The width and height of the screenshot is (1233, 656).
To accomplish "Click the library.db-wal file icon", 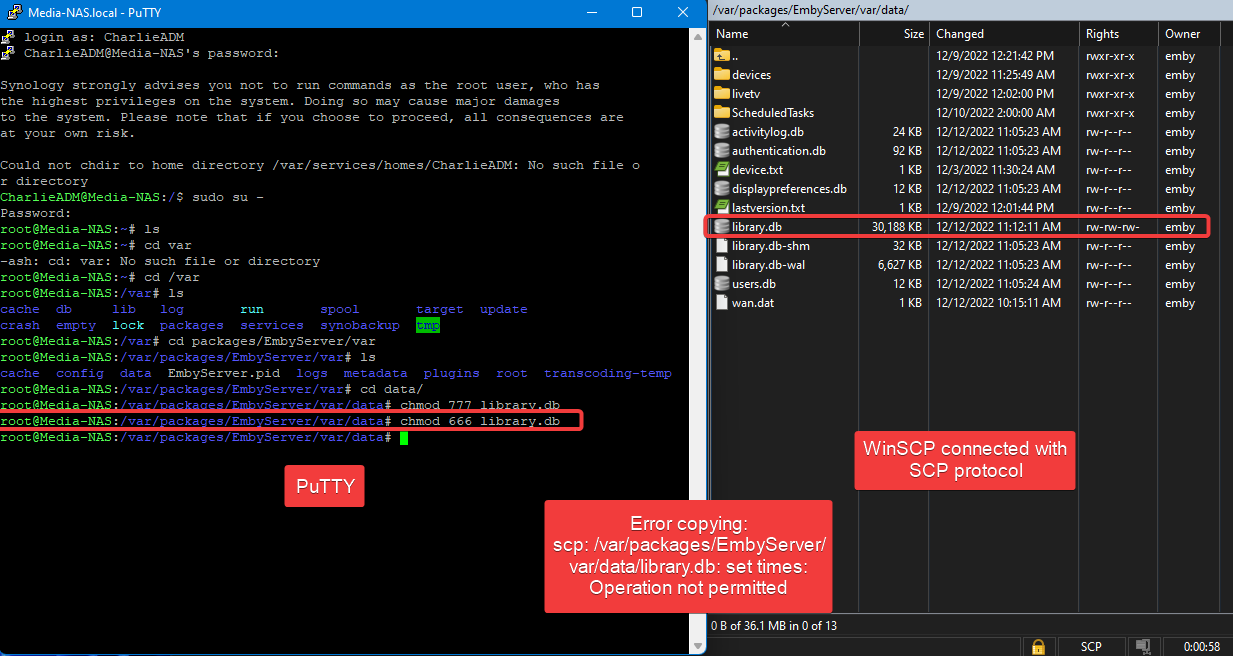I will pos(722,265).
